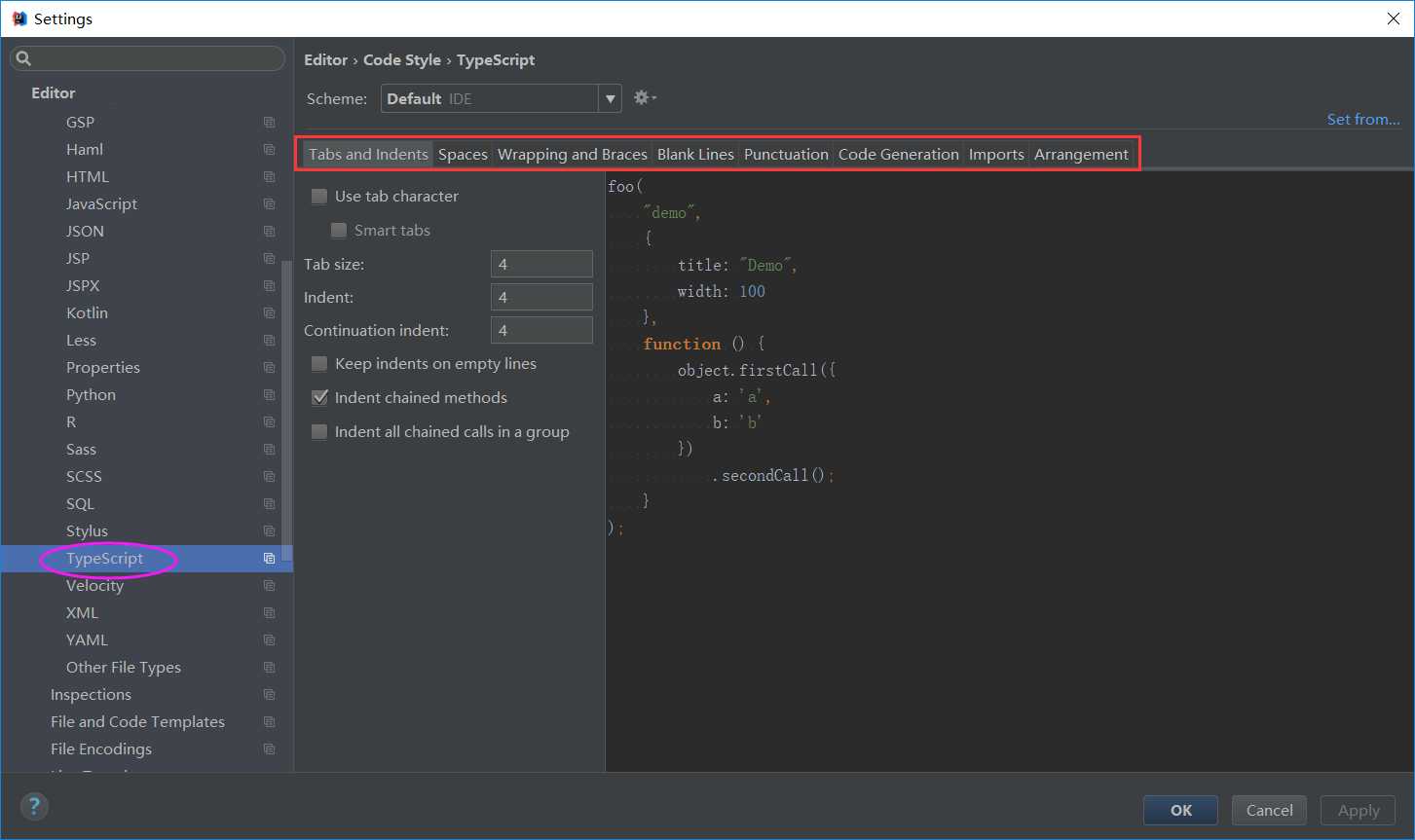Image resolution: width=1415 pixels, height=840 pixels.
Task: Click the copy icon next to Python
Action: (x=269, y=395)
